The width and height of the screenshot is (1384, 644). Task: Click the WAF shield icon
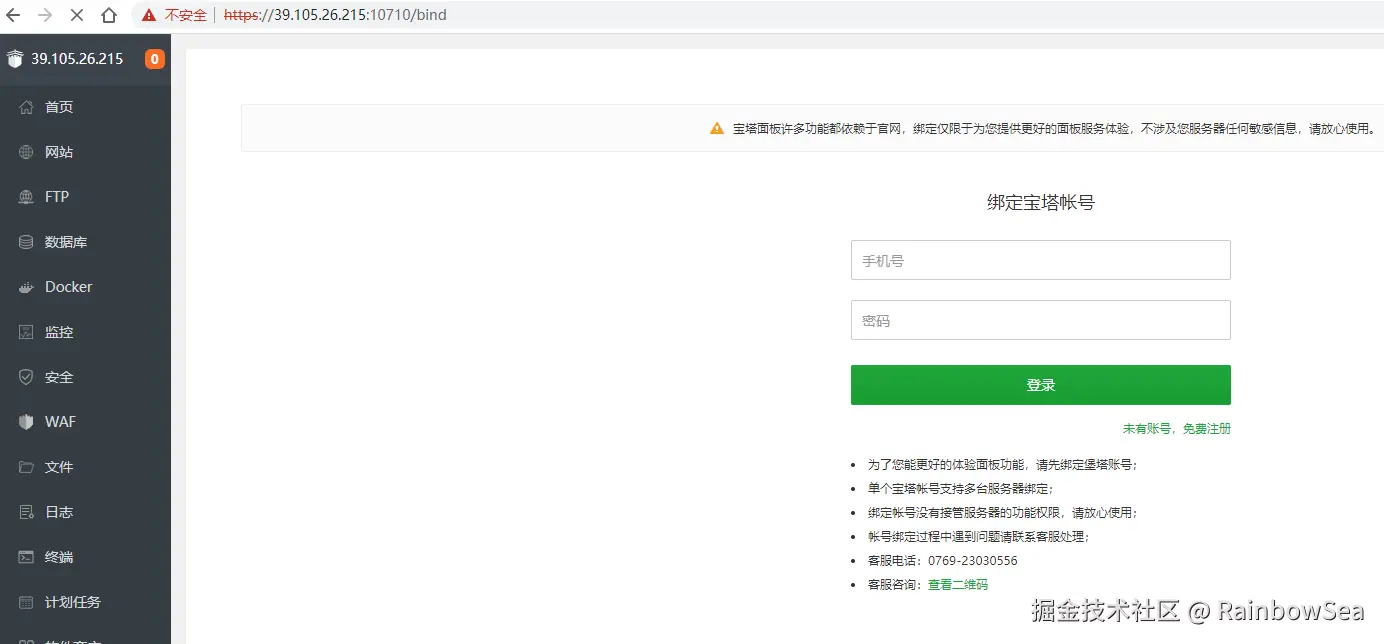coord(27,422)
